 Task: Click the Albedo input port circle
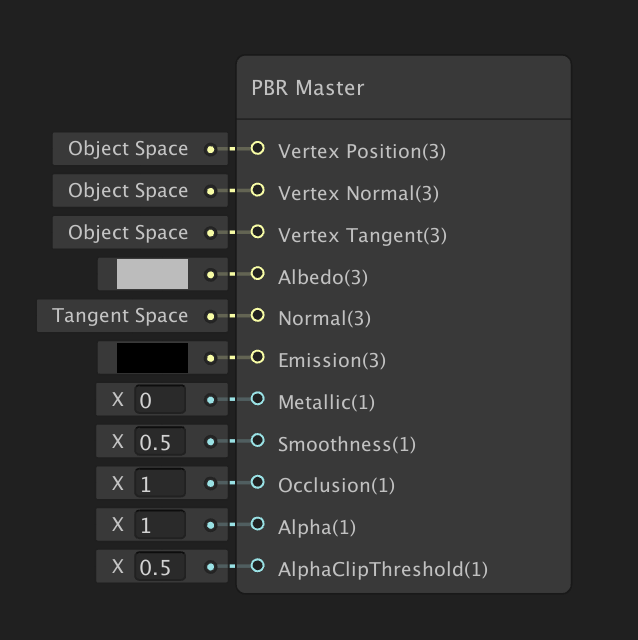[x=257, y=274]
